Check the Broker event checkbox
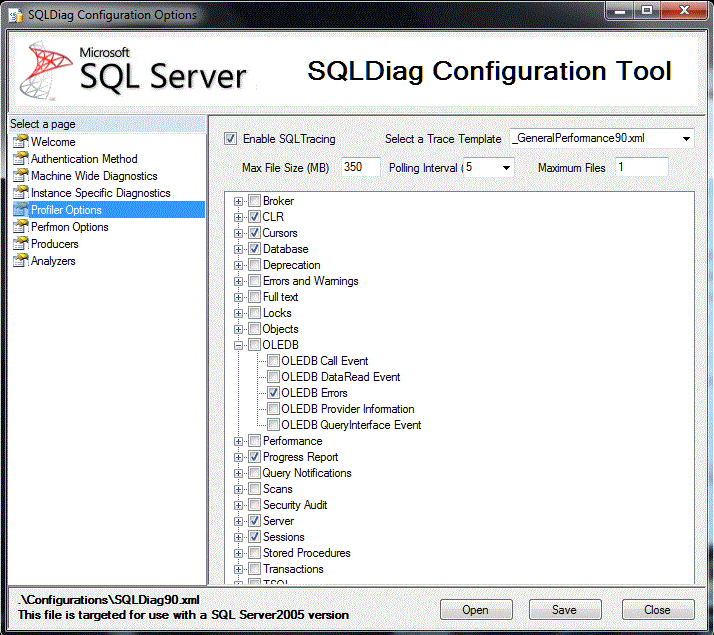This screenshot has width=714, height=635. pyautogui.click(x=255, y=201)
